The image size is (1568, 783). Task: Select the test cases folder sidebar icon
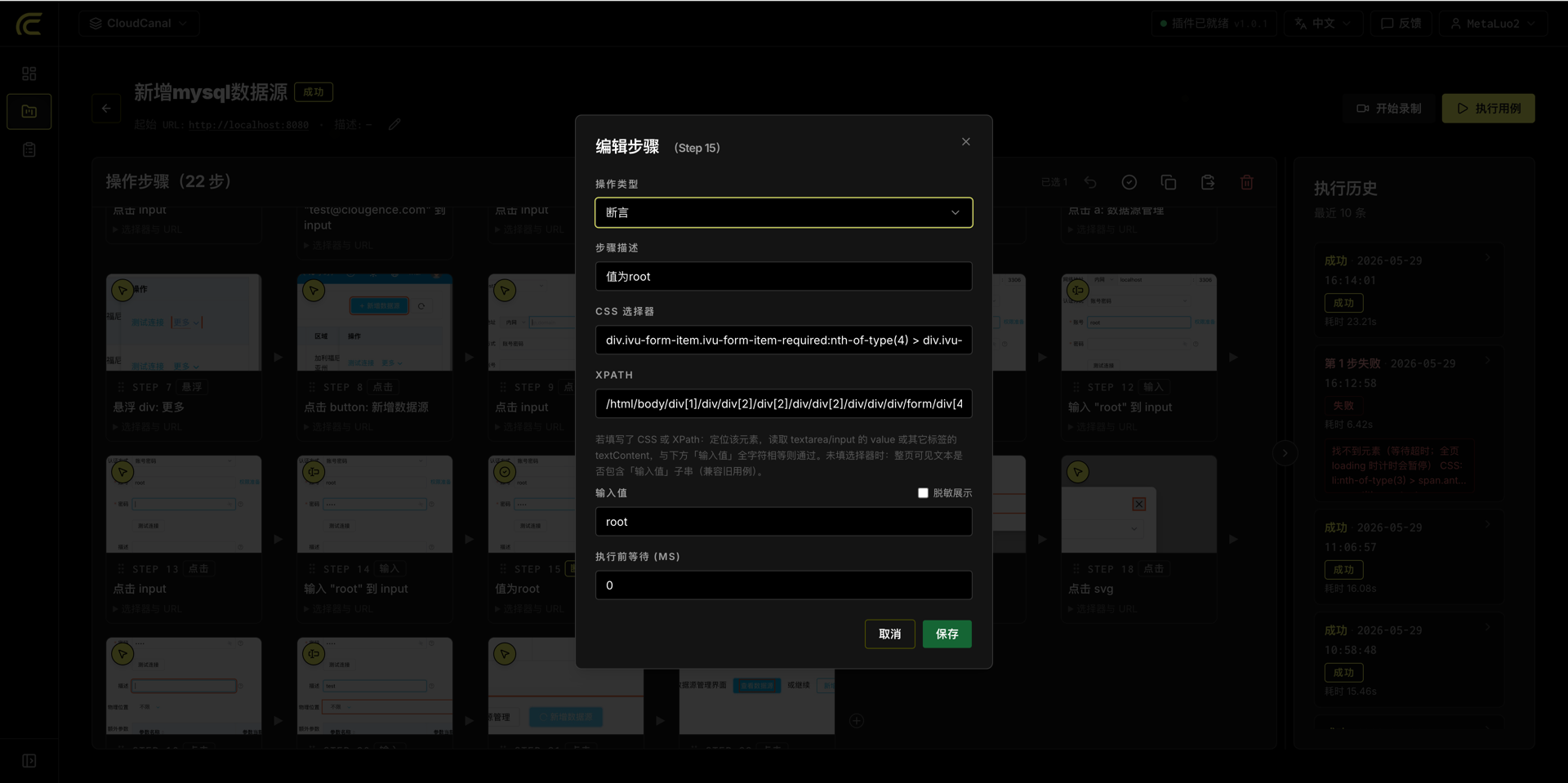pos(29,112)
